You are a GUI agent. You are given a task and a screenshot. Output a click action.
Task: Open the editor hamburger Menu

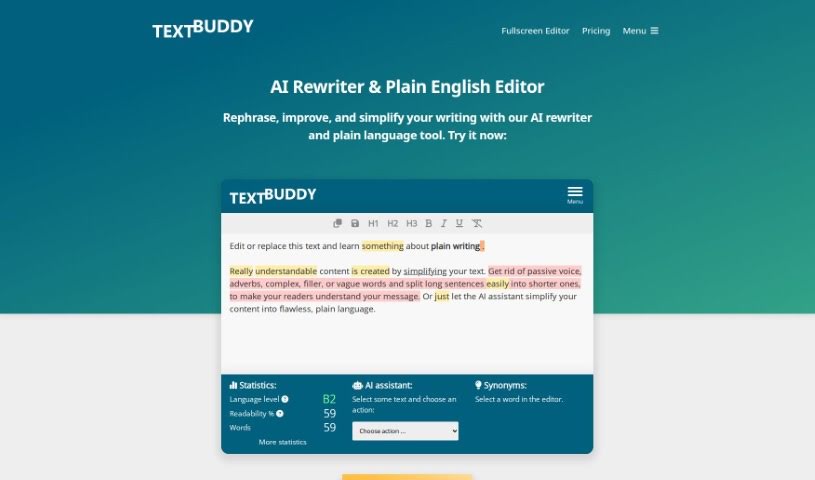[575, 195]
